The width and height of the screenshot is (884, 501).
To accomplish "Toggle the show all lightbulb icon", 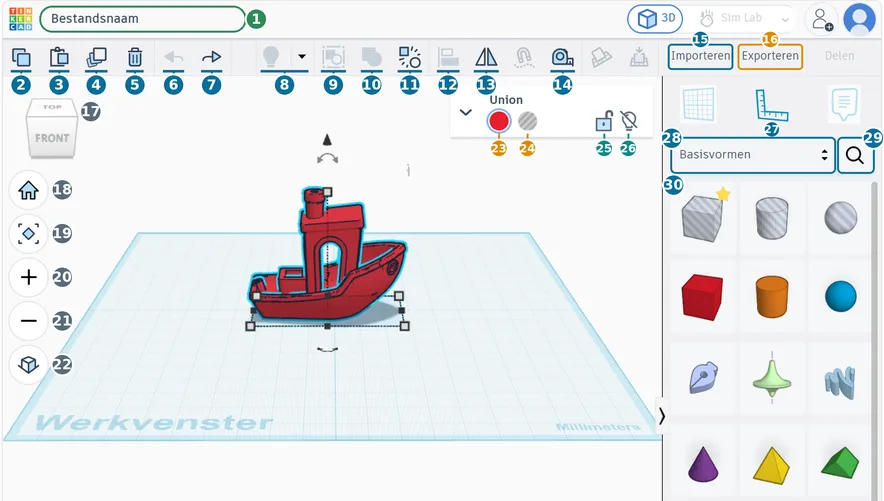I will tap(271, 57).
